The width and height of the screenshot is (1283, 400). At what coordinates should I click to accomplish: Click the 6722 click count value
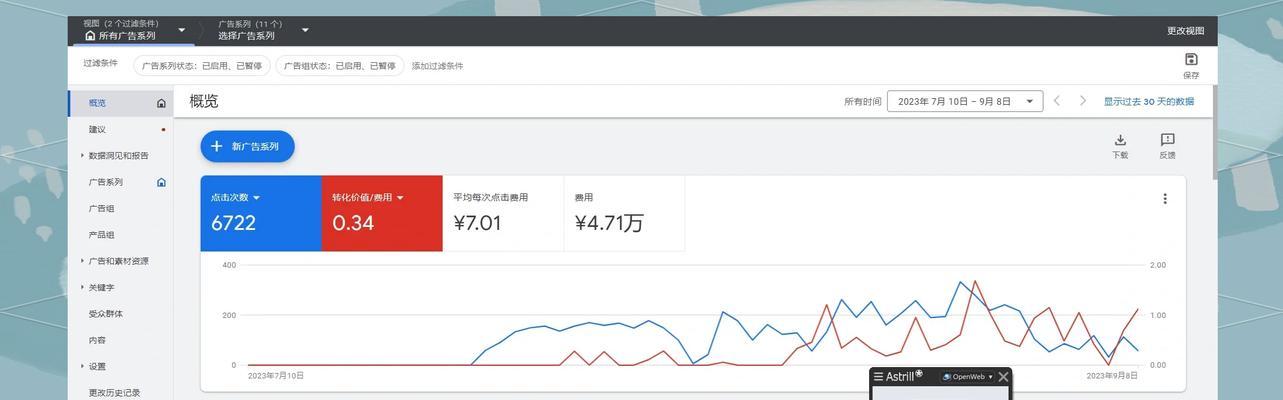tap(233, 223)
